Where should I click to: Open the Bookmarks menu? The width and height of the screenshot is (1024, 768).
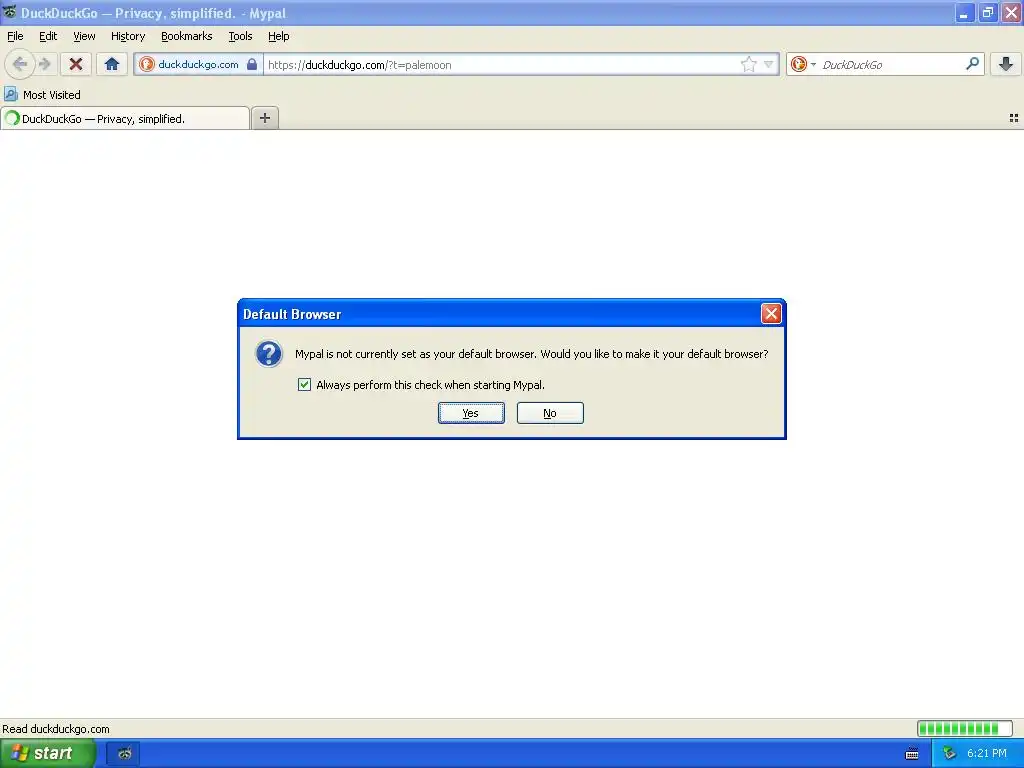pyautogui.click(x=186, y=36)
